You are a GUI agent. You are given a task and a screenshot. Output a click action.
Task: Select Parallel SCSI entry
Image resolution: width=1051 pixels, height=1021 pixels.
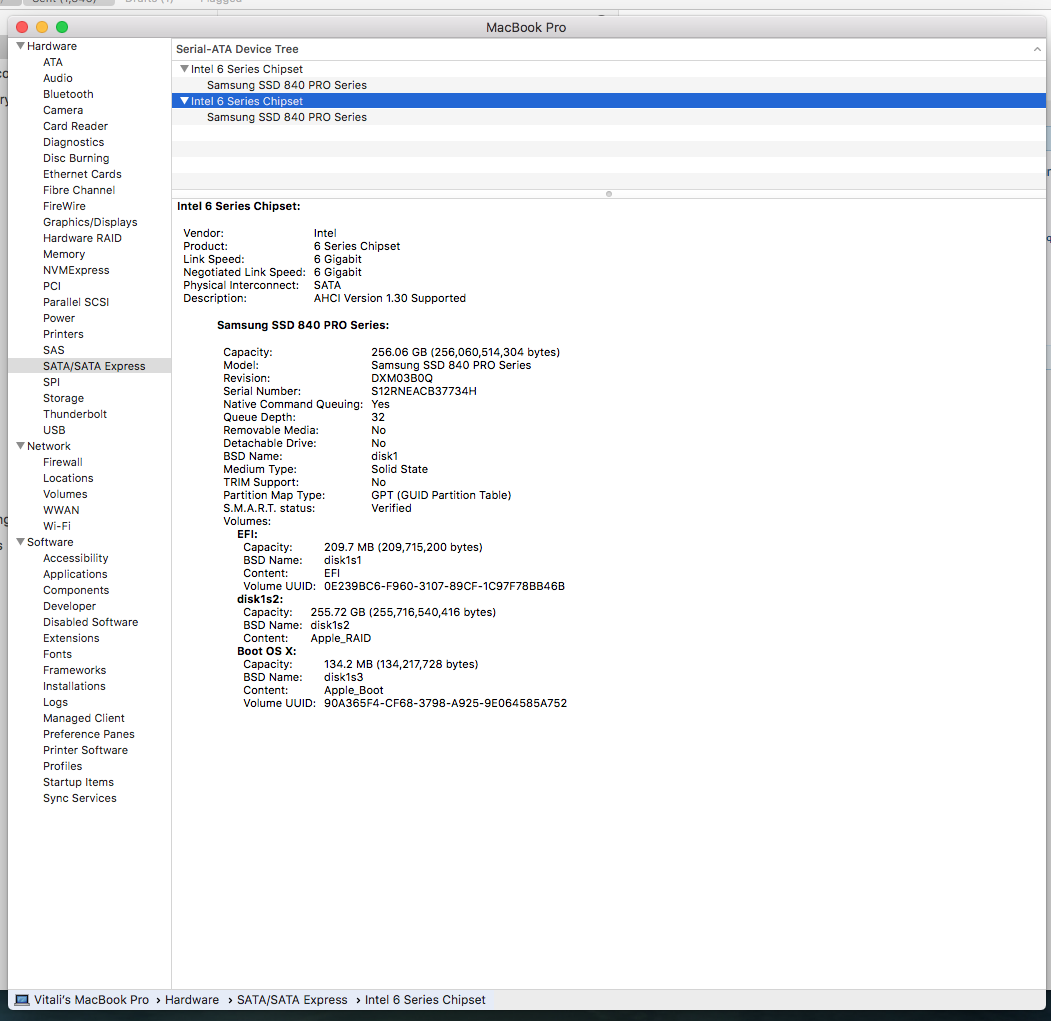point(76,302)
